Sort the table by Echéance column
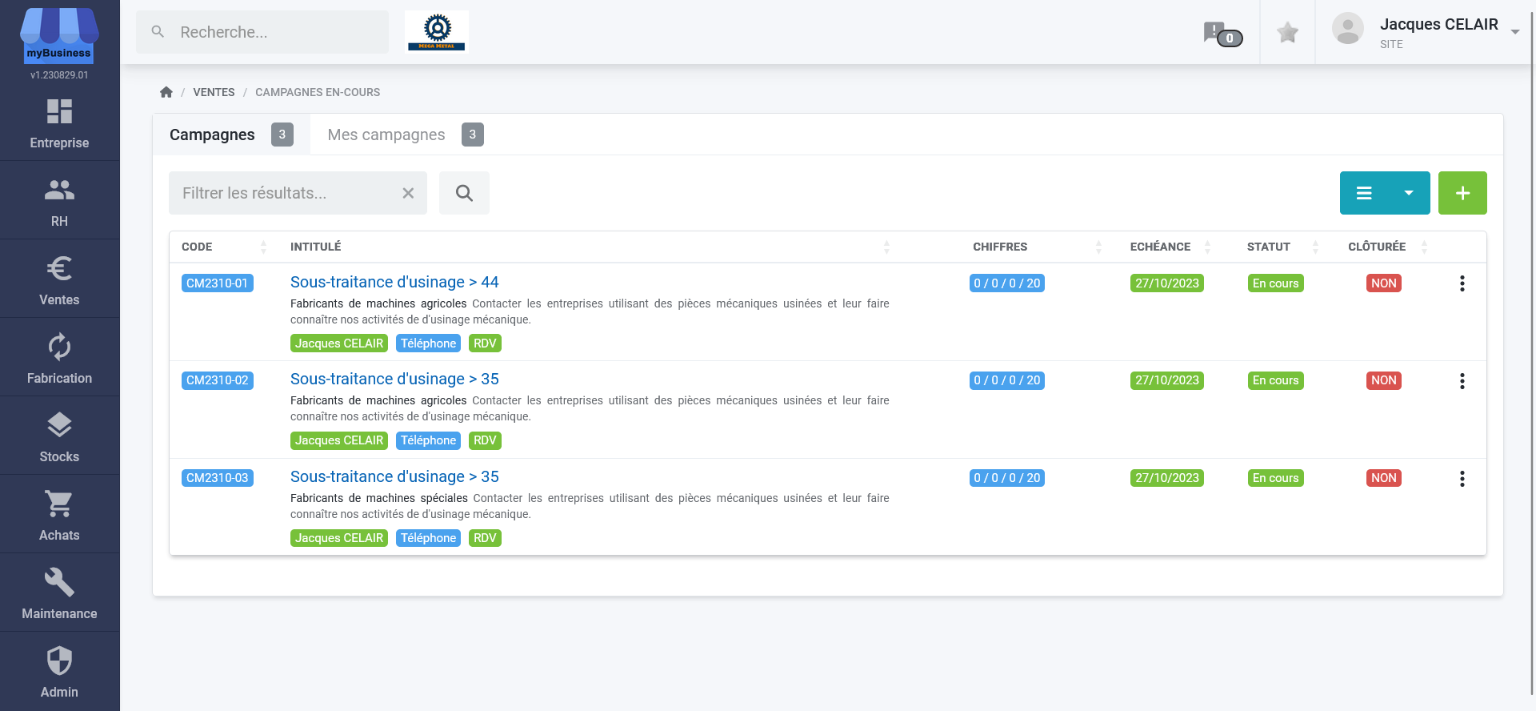Image resolution: width=1536 pixels, height=711 pixels. [1169, 247]
